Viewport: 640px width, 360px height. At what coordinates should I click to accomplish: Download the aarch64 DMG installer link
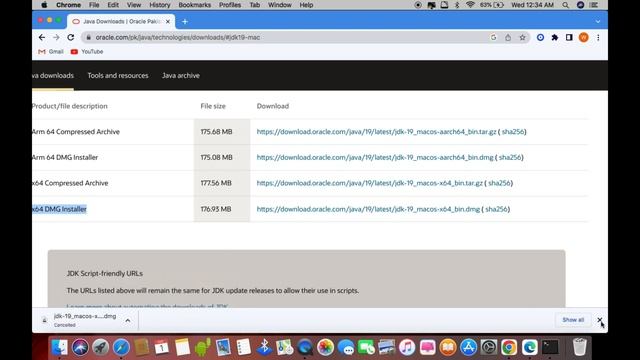pyautogui.click(x=375, y=157)
